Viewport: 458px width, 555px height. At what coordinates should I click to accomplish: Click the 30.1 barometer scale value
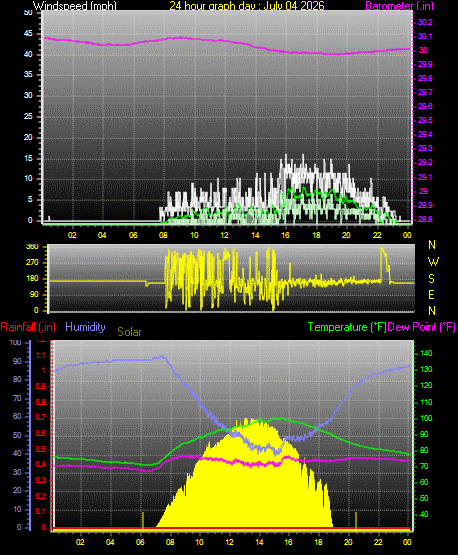pos(425,36)
